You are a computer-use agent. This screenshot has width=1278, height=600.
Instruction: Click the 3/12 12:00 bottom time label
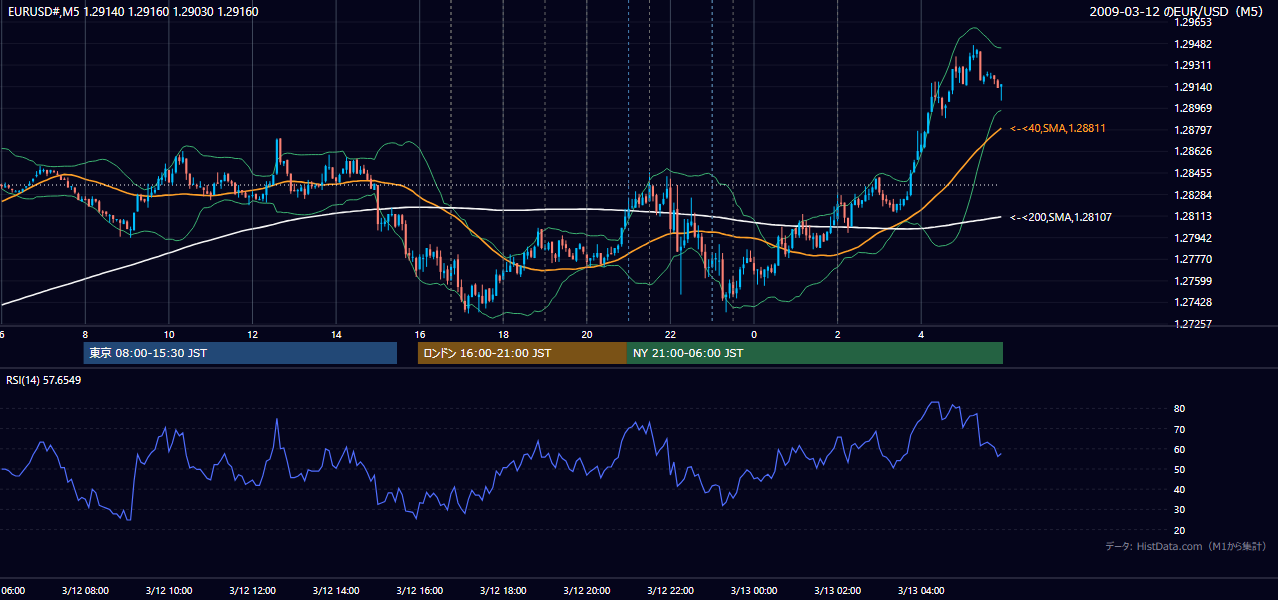(x=252, y=590)
